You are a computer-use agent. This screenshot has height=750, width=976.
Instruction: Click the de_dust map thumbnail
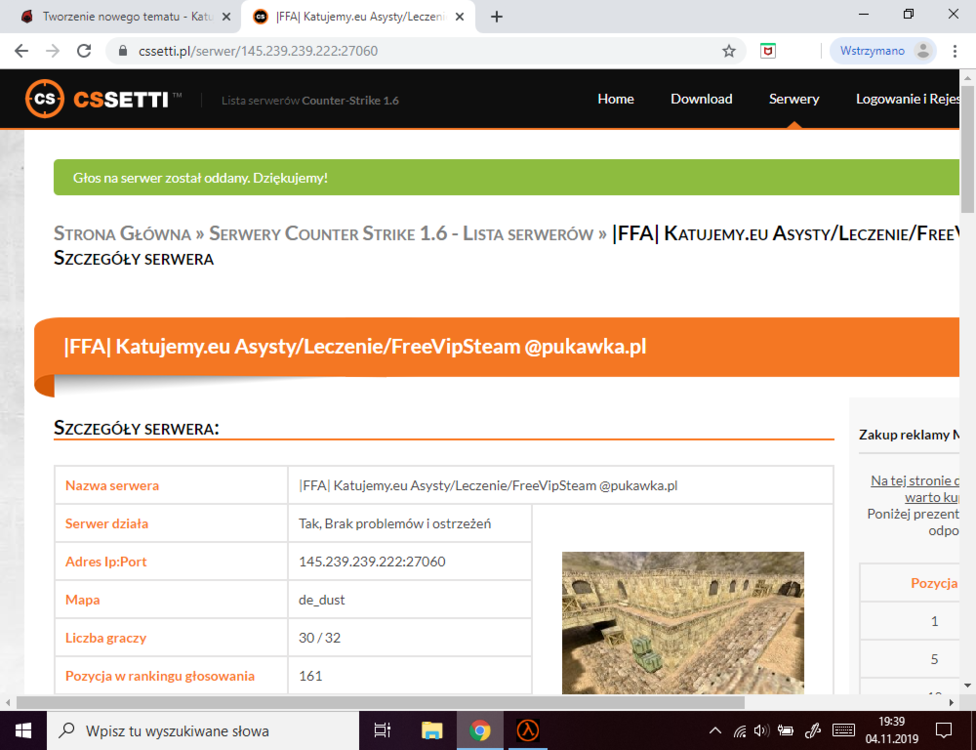[x=683, y=622]
